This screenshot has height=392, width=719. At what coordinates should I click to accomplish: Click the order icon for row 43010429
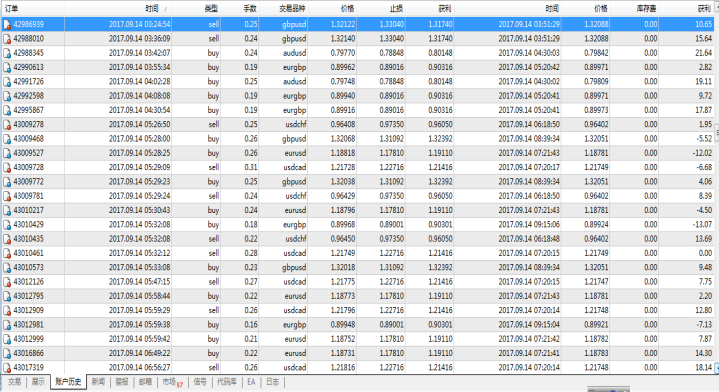click(x=7, y=225)
